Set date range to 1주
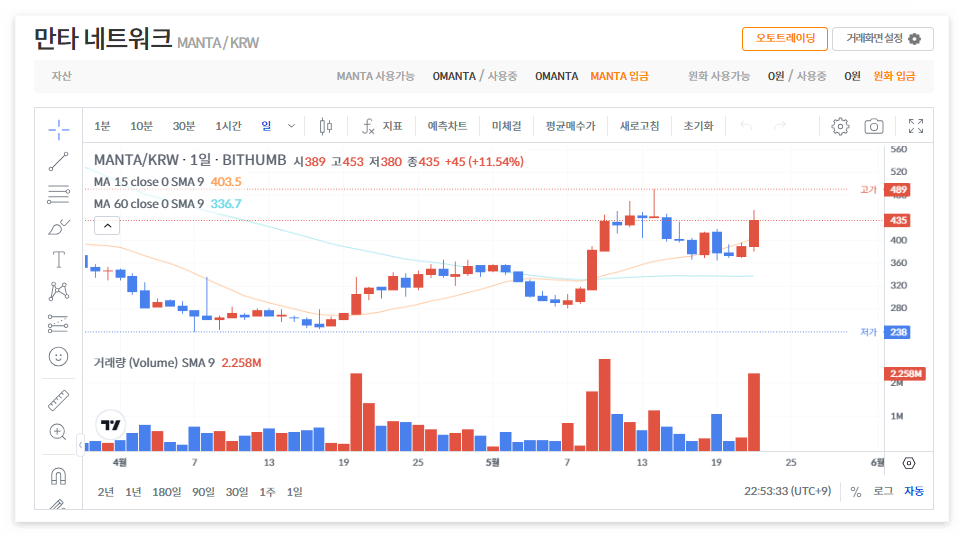964x537 pixels. click(267, 492)
